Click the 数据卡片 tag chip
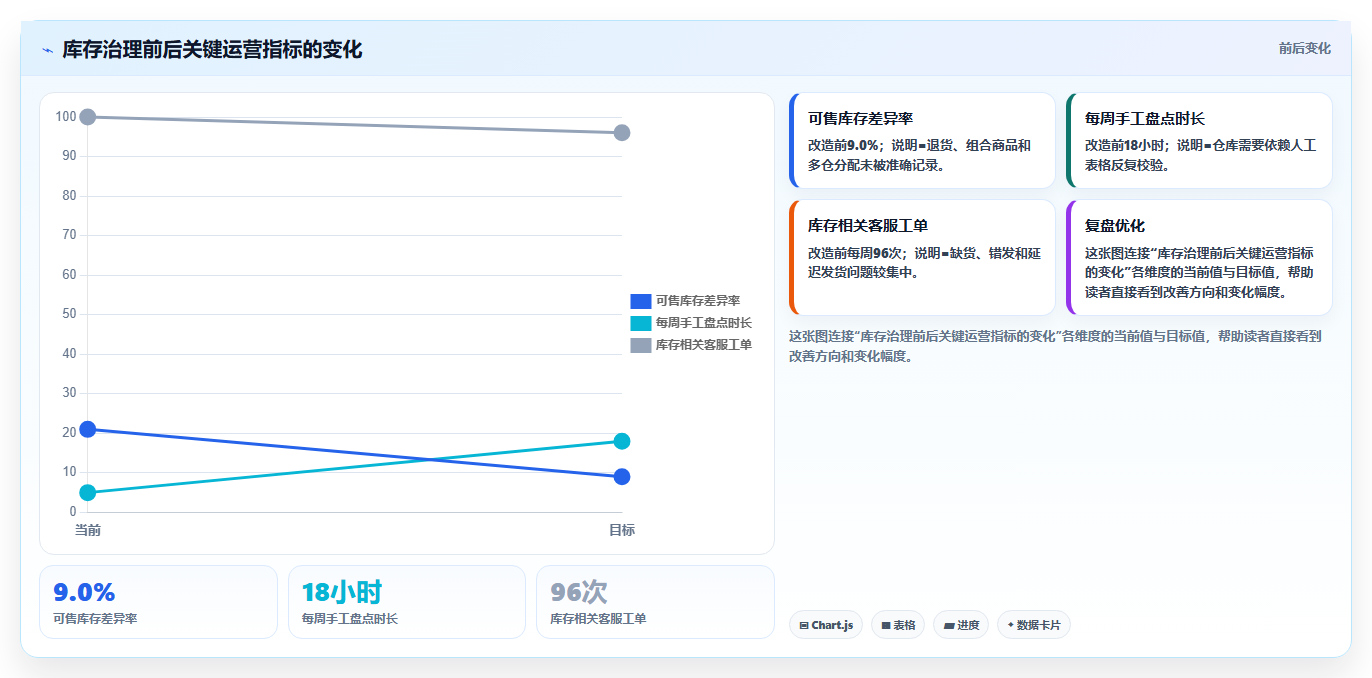The image size is (1372, 678). (x=1034, y=625)
